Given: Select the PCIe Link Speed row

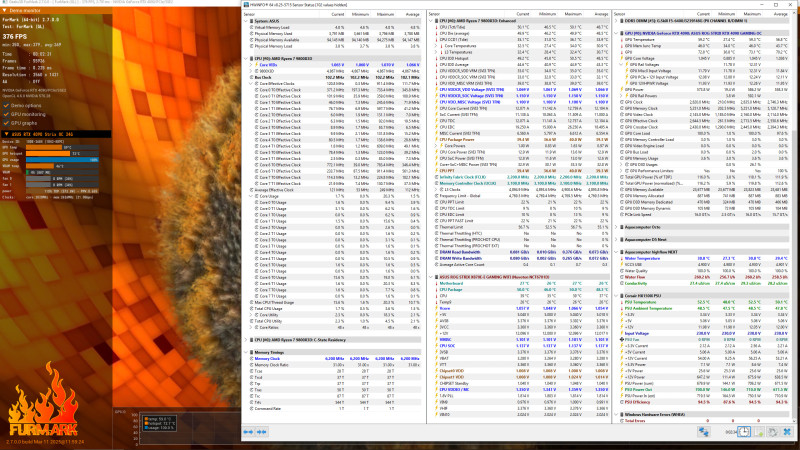Looking at the screenshot, I should (x=703, y=215).
